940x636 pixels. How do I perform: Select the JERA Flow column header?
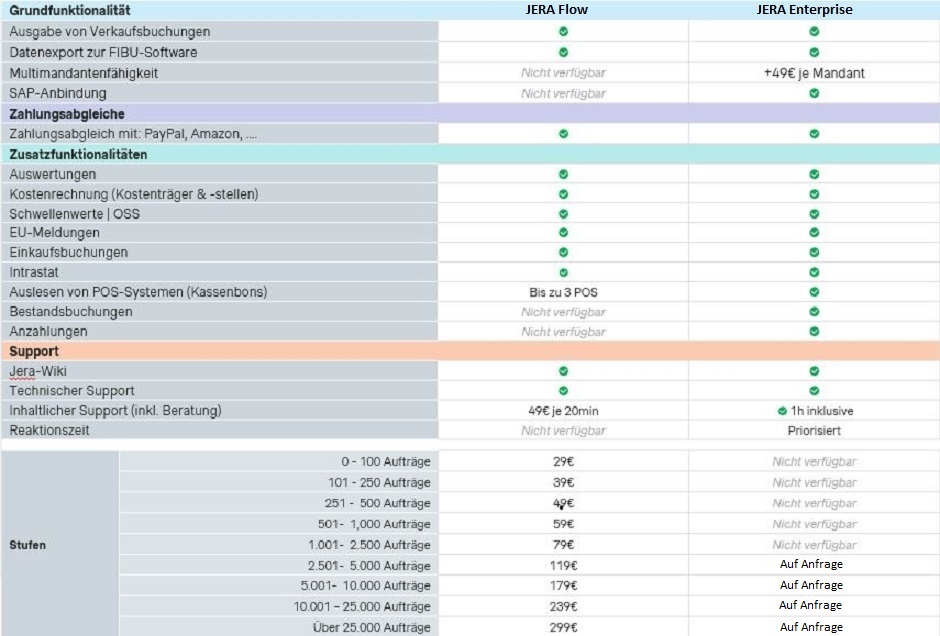pos(563,10)
